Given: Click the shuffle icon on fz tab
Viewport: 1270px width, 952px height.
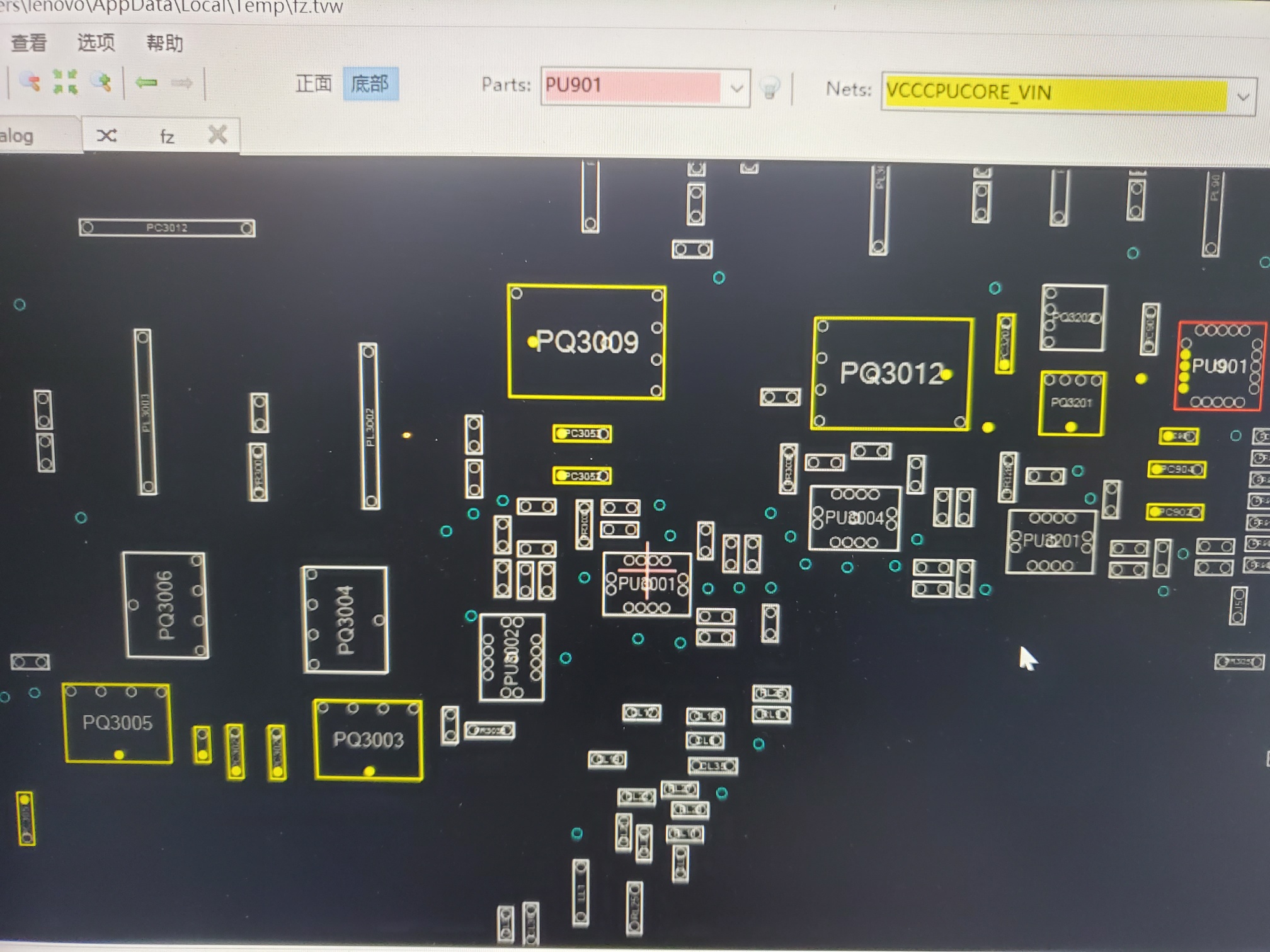Looking at the screenshot, I should pos(106,135).
